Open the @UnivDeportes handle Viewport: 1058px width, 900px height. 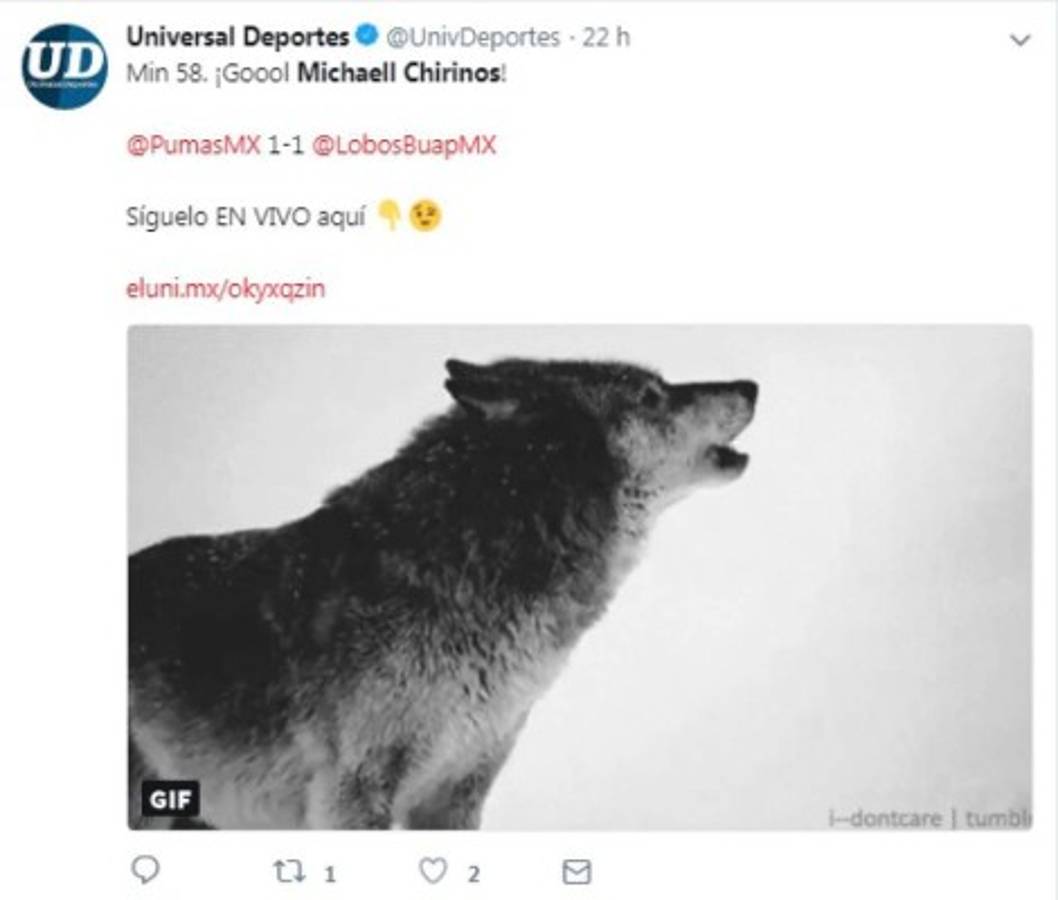tap(473, 37)
